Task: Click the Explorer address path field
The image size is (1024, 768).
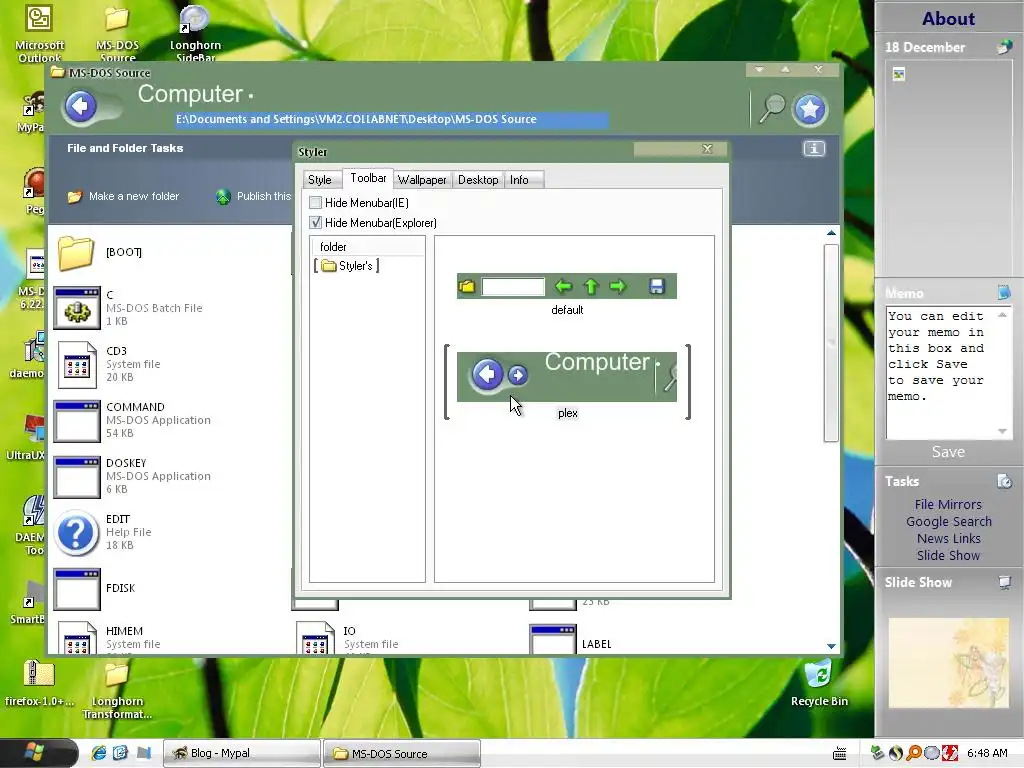Action: [x=392, y=120]
